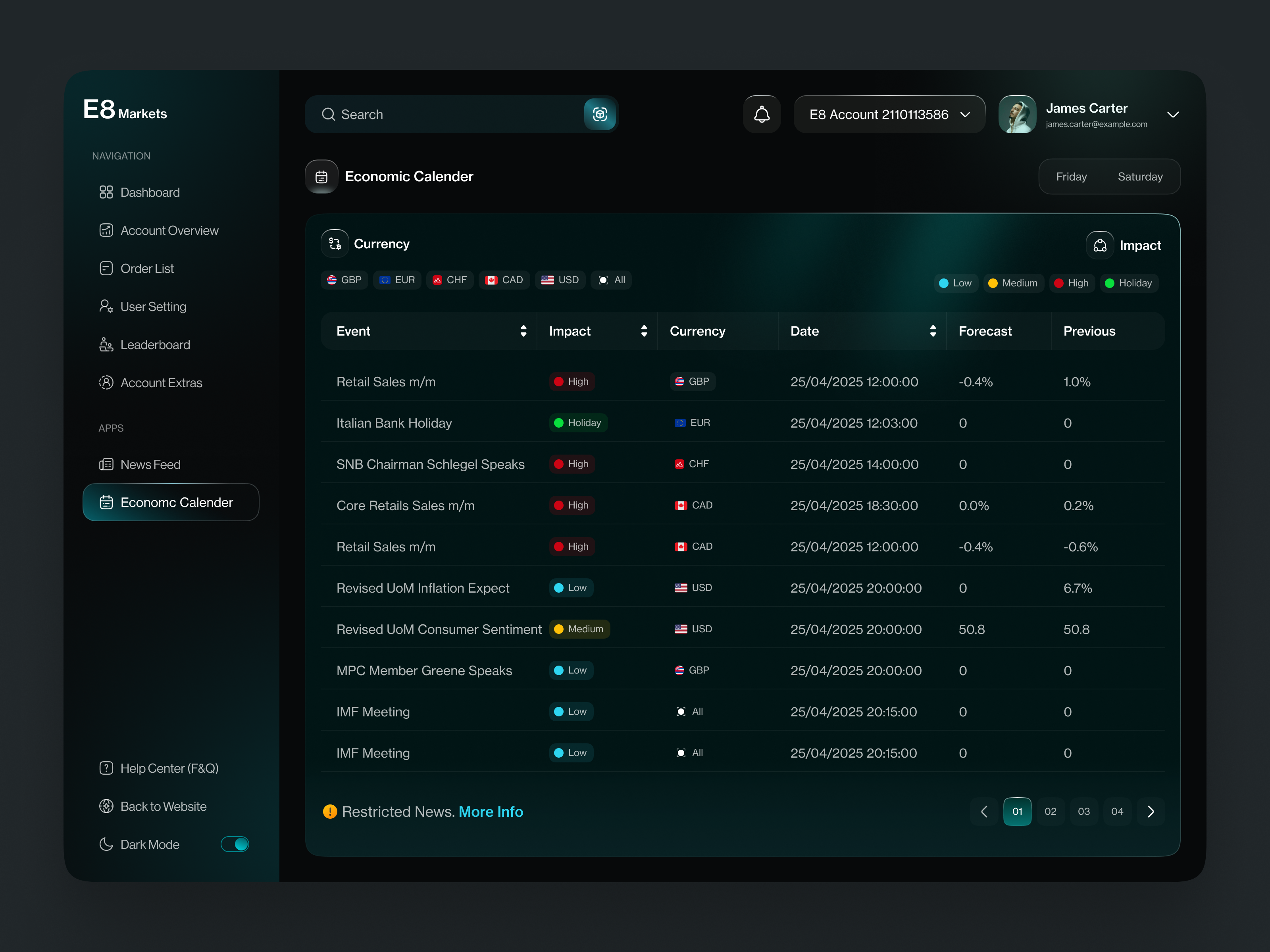Viewport: 1270px width, 952px height.
Task: Open the News Feed menu item
Action: pos(150,464)
